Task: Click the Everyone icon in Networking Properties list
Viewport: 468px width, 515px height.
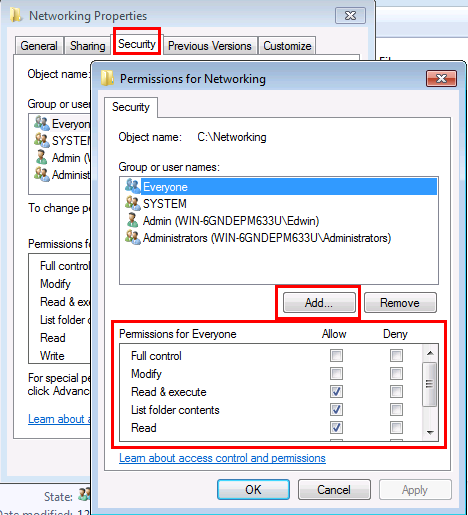Action: tap(42, 123)
